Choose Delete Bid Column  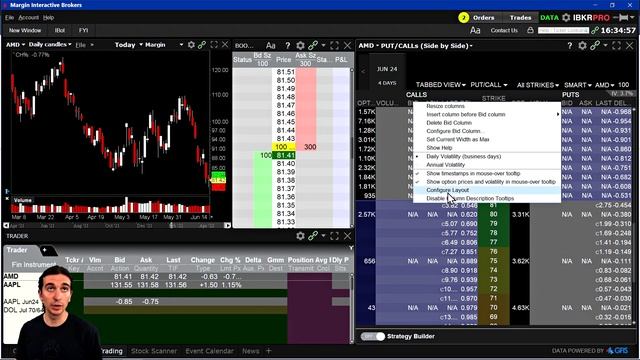click(449, 123)
